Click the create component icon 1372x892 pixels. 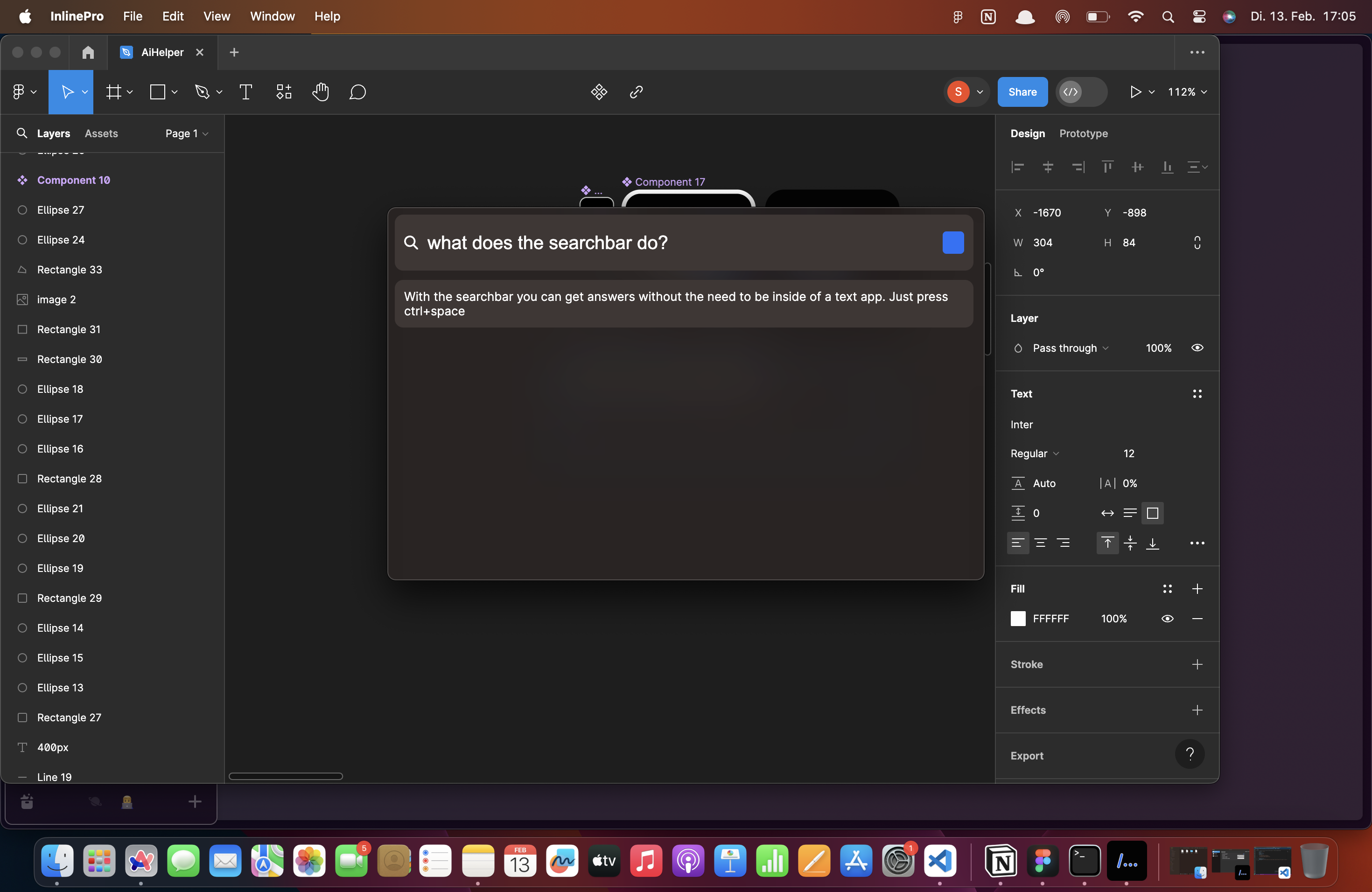click(599, 92)
